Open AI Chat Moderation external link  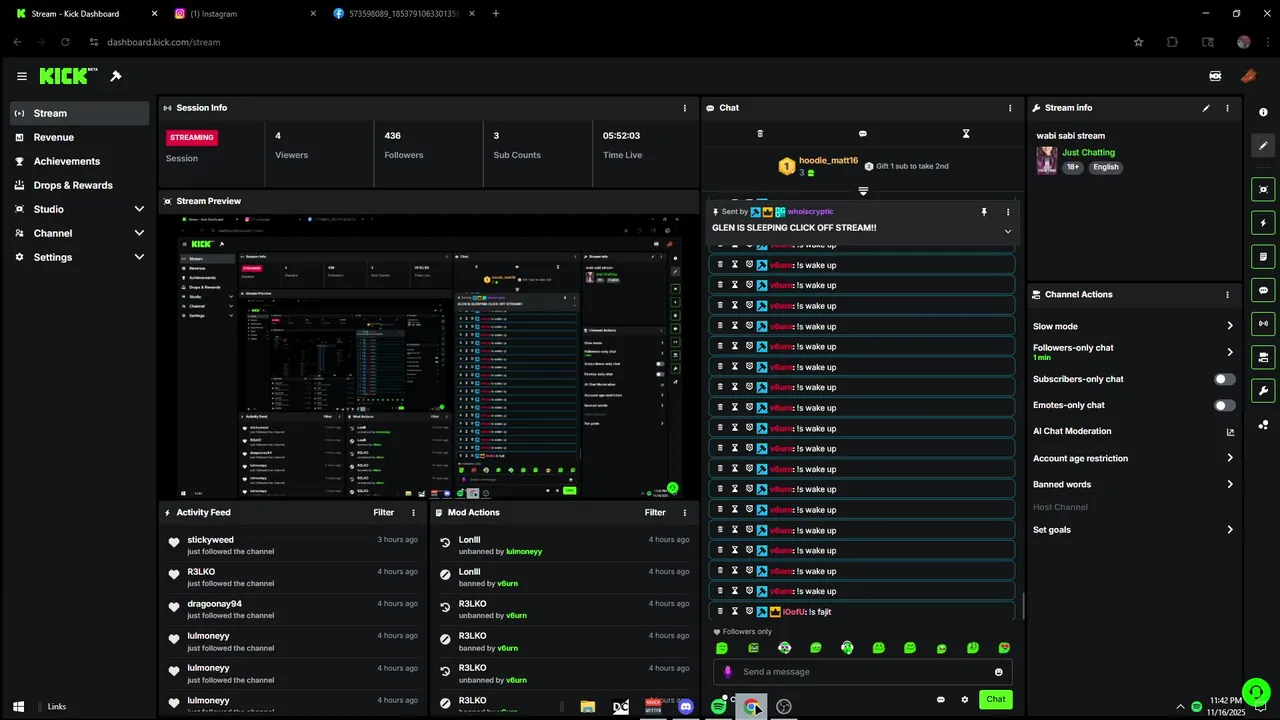click(x=1230, y=432)
